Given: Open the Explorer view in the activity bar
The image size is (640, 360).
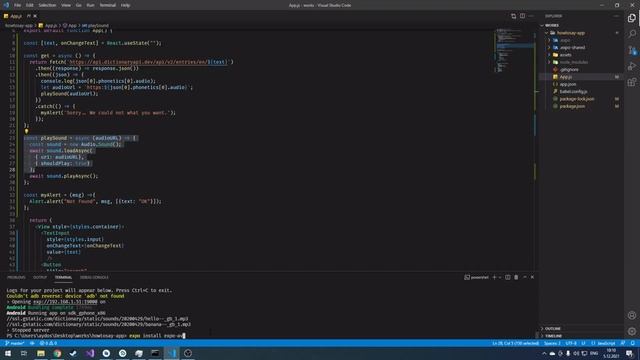Looking at the screenshot, I should pyautogui.click(x=632, y=18).
